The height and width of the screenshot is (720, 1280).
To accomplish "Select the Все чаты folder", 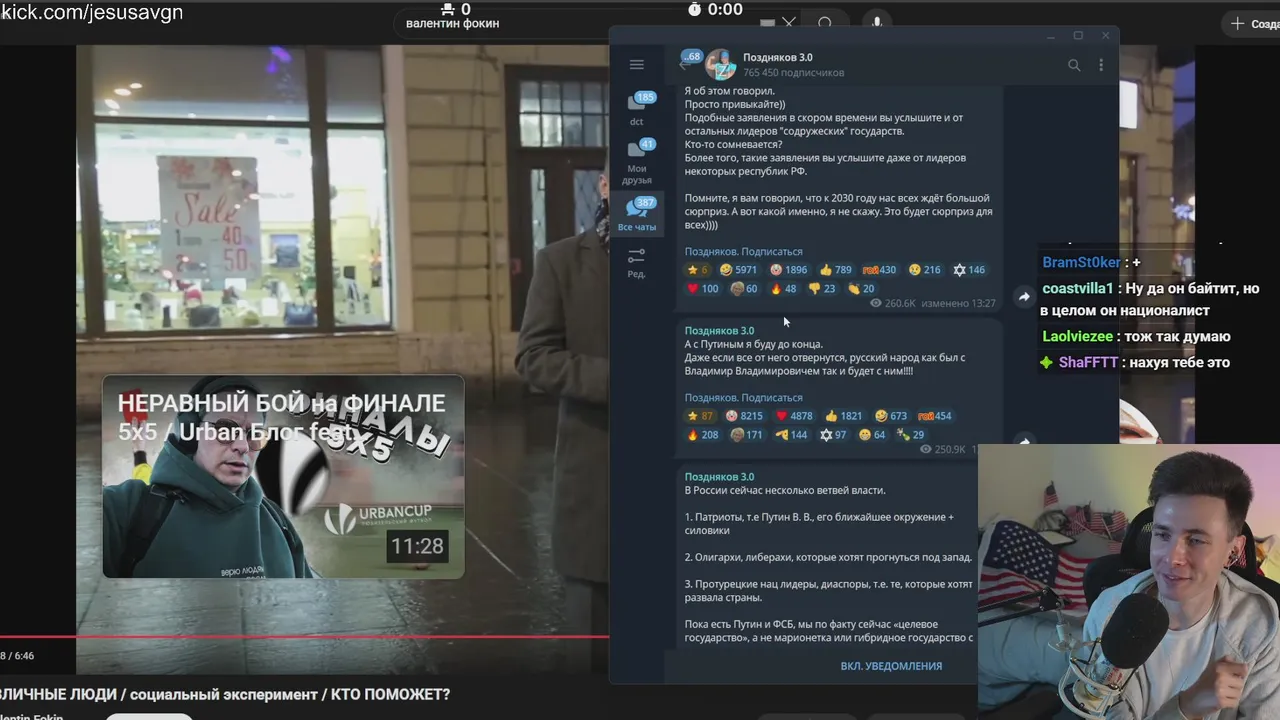I will pos(637,215).
